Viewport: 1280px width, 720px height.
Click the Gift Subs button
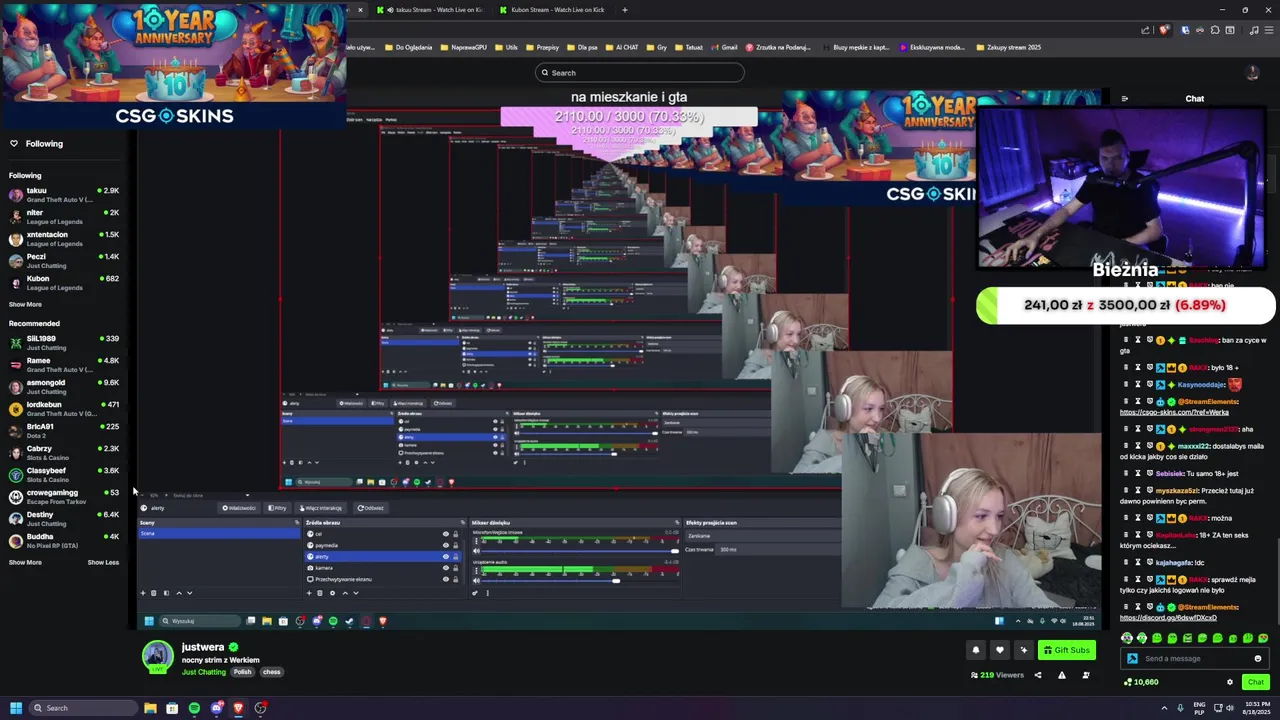(x=1066, y=650)
